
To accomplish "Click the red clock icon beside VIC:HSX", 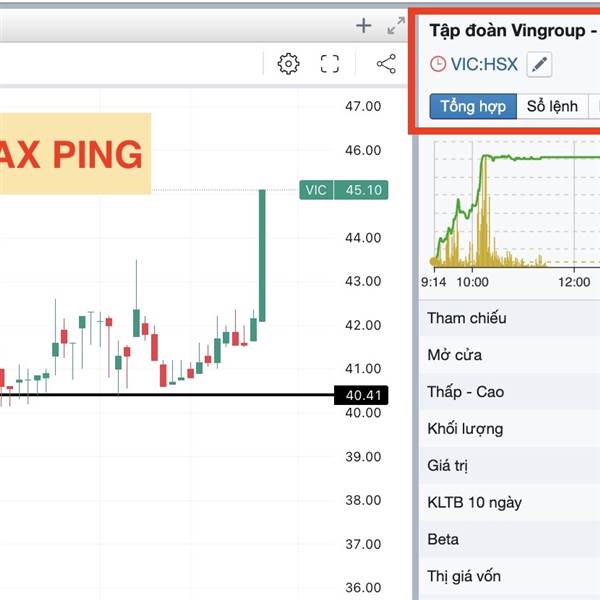I will (x=438, y=64).
